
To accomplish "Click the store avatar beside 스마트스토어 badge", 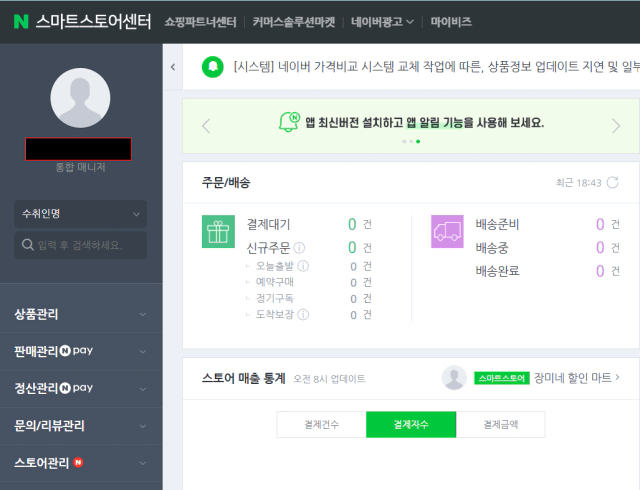I will 454,378.
